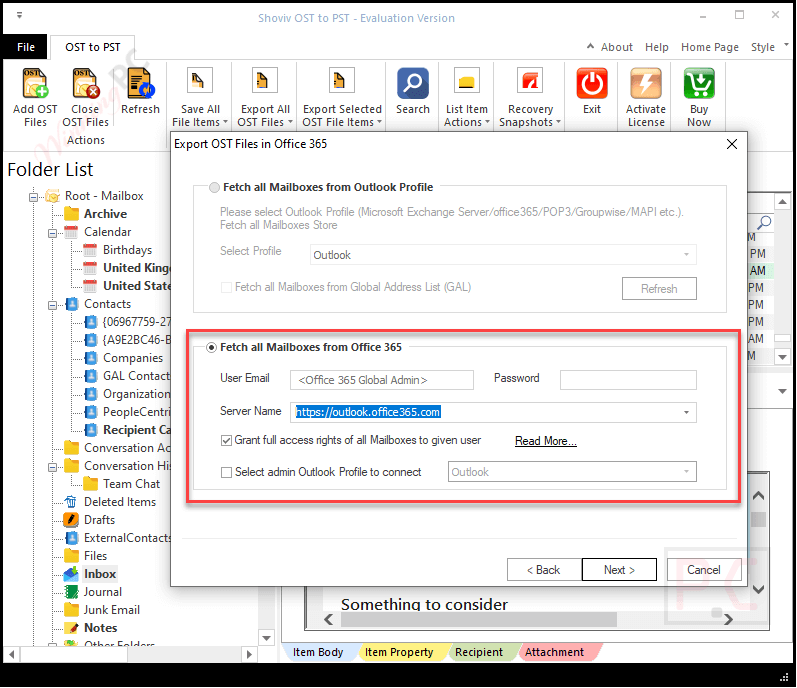Click the Search ribbon icon

[x=413, y=84]
